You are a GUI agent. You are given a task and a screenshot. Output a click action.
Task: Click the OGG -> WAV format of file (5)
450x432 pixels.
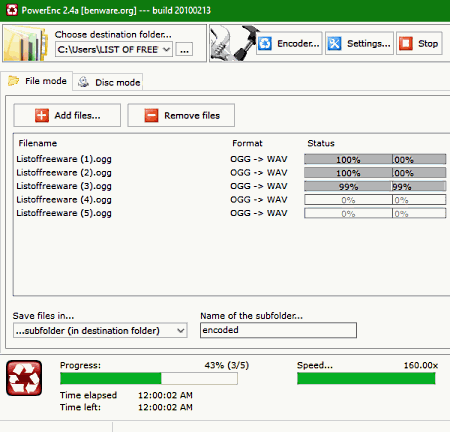(259, 213)
